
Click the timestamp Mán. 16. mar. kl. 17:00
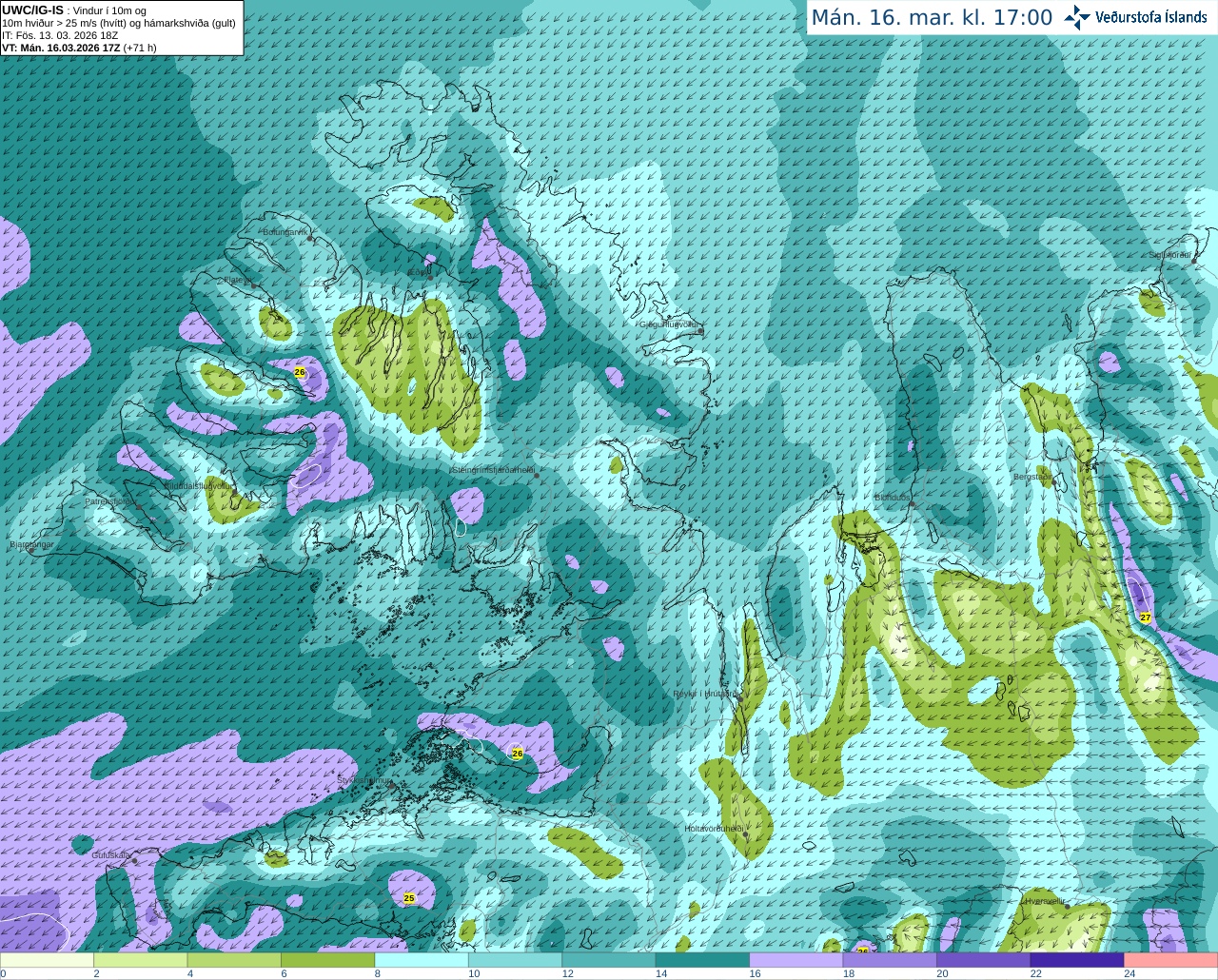[932, 18]
